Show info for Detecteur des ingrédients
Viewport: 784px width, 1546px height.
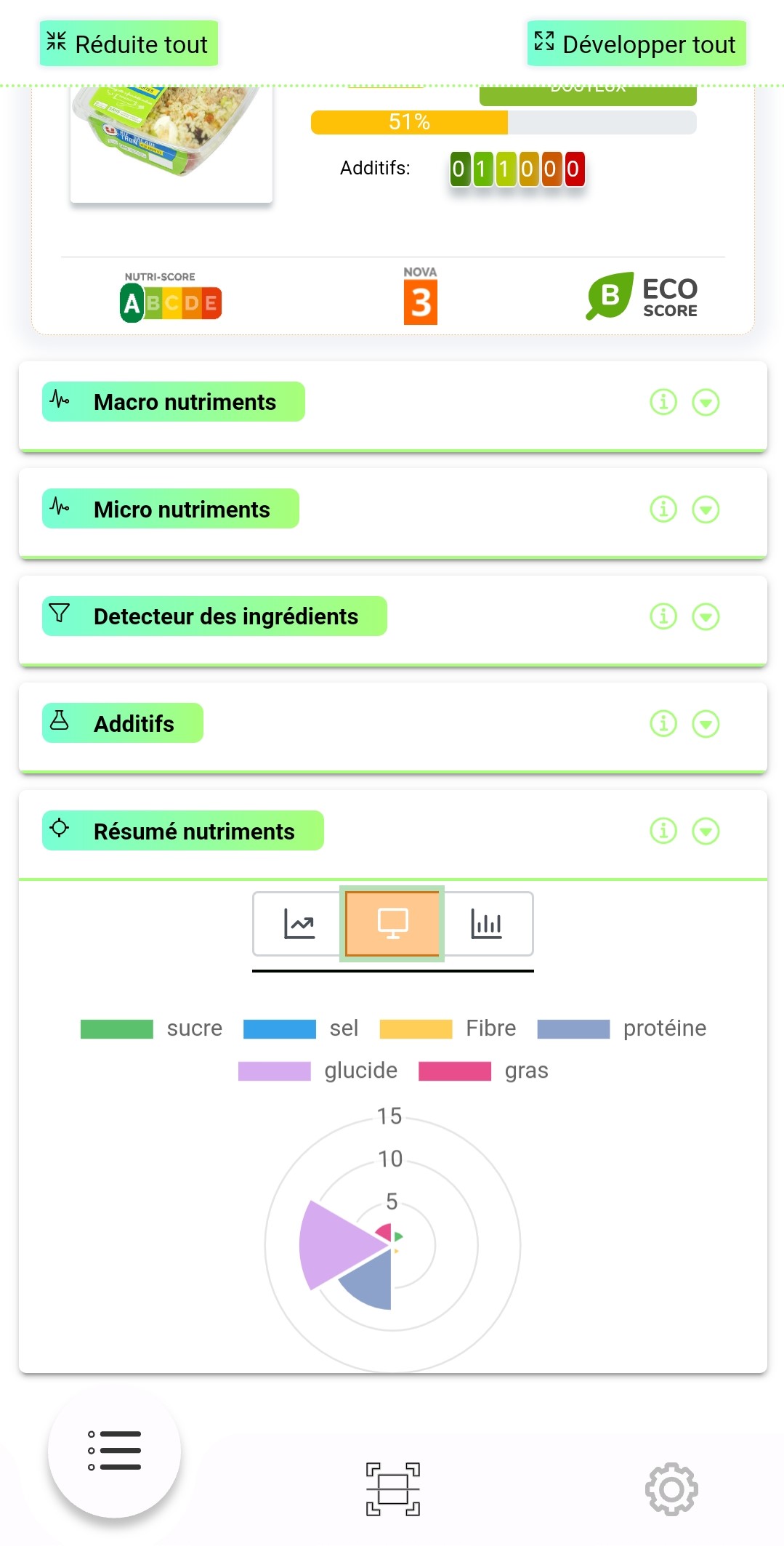(663, 616)
